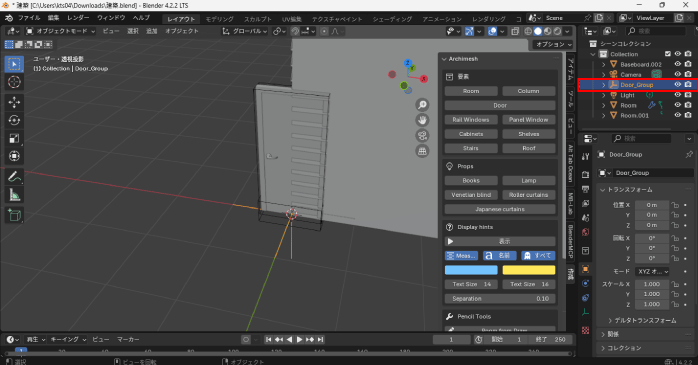Switch to the Sculpting workspace tab

click(x=258, y=19)
